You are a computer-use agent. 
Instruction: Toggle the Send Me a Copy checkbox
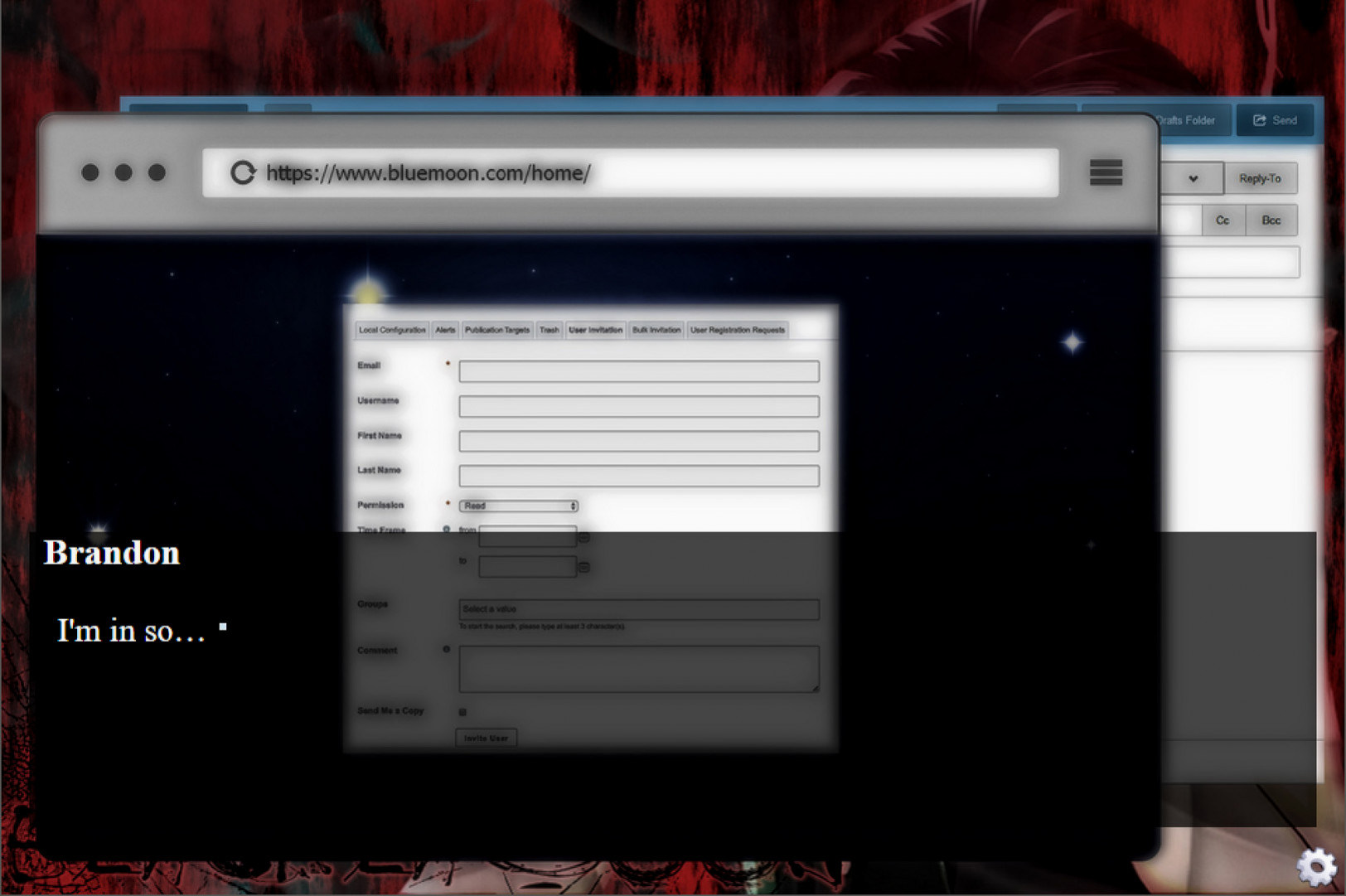point(462,711)
